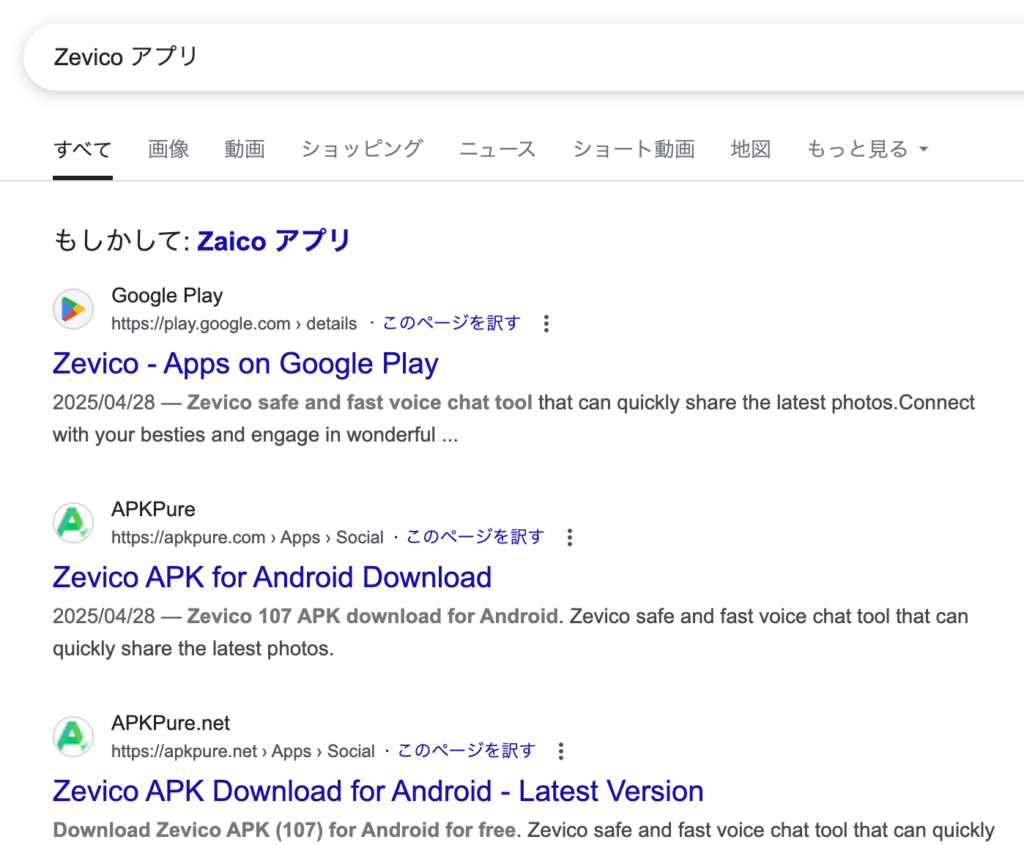Click the APKPure.net favicon icon
The image size is (1024, 845).
[x=73, y=737]
